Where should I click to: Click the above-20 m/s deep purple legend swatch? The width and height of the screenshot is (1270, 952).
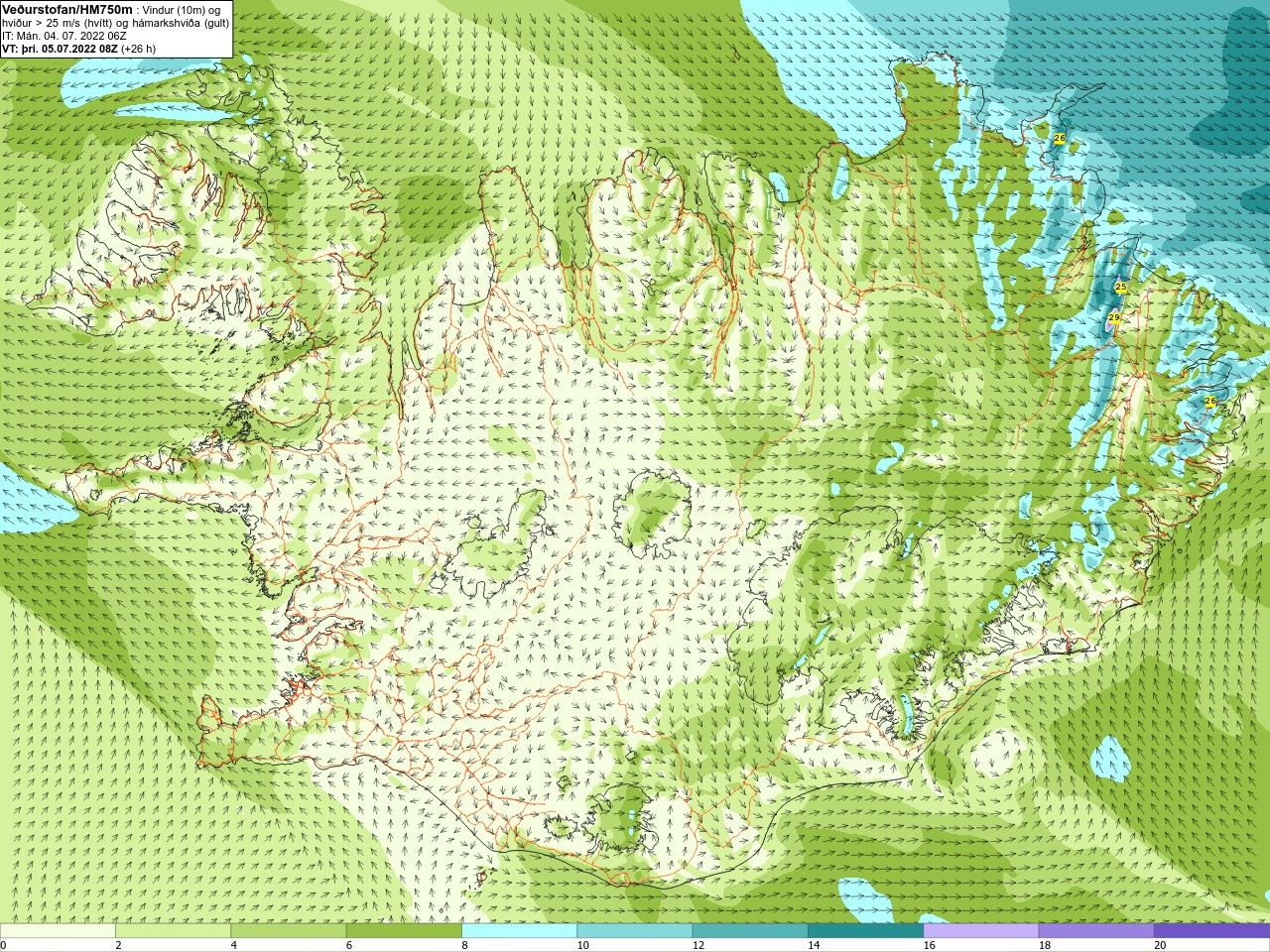pyautogui.click(x=1211, y=931)
